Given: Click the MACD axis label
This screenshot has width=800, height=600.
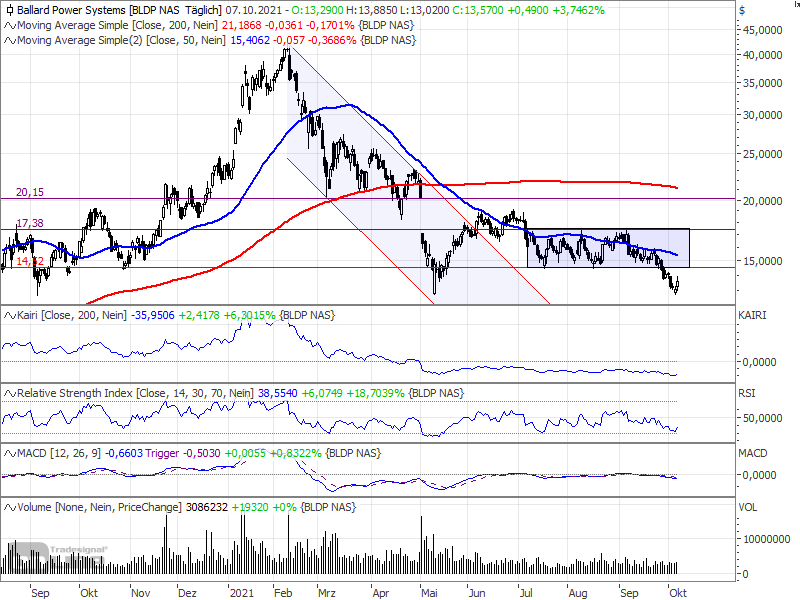Looking at the screenshot, I should coord(753,453).
